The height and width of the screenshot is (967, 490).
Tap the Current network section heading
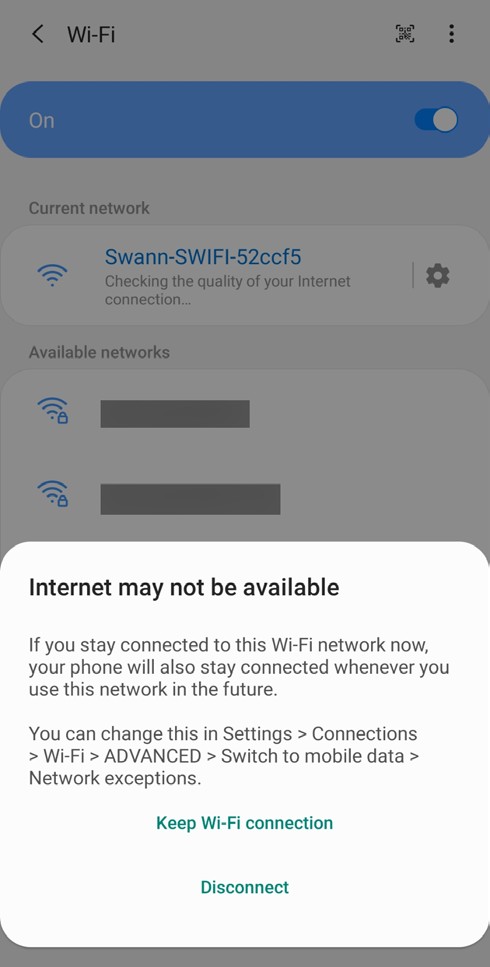89,208
